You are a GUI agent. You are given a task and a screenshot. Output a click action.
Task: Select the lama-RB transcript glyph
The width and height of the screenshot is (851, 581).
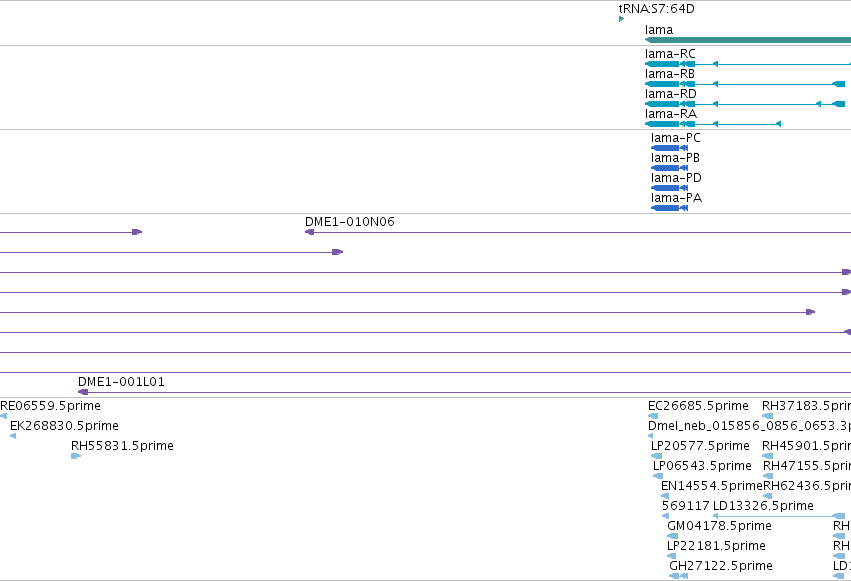click(745, 84)
